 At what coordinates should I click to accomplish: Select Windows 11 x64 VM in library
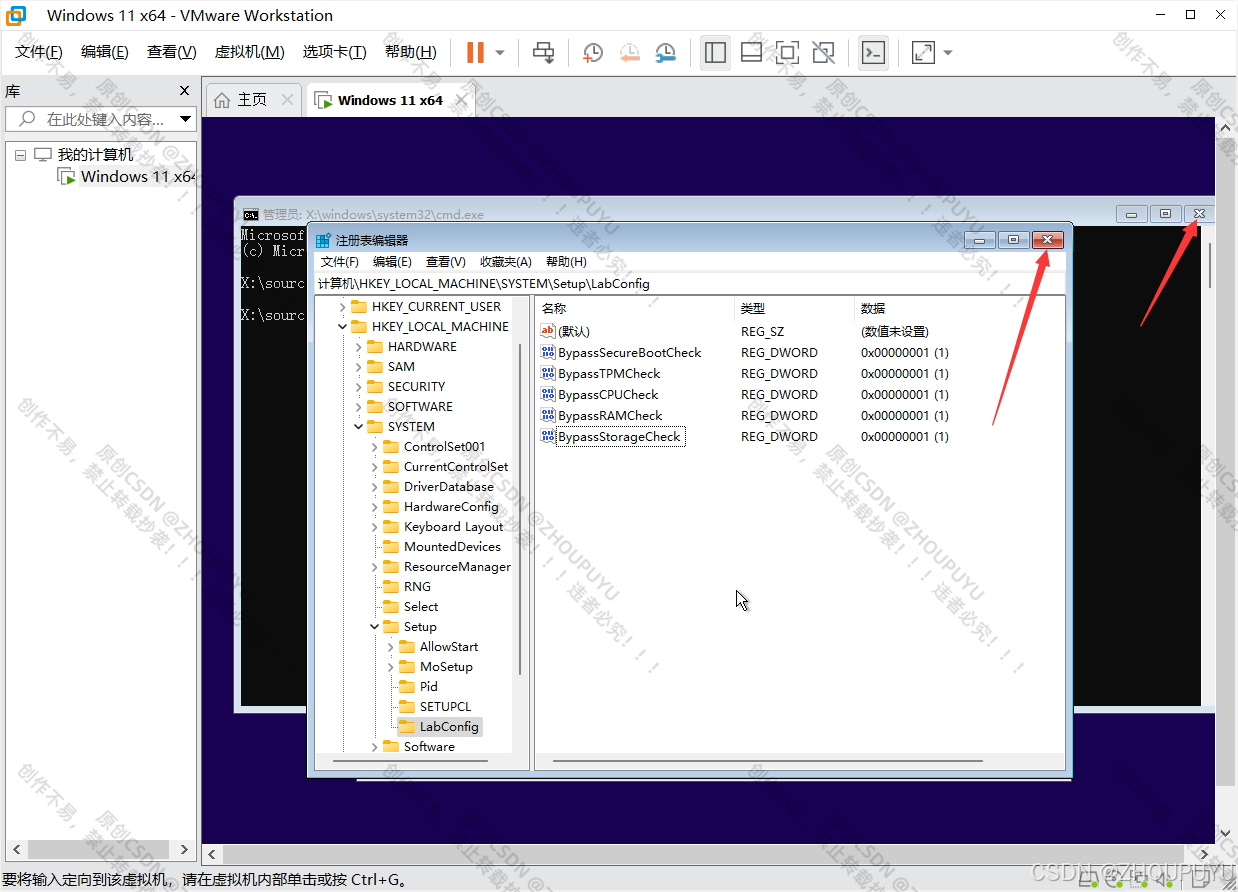coord(137,177)
